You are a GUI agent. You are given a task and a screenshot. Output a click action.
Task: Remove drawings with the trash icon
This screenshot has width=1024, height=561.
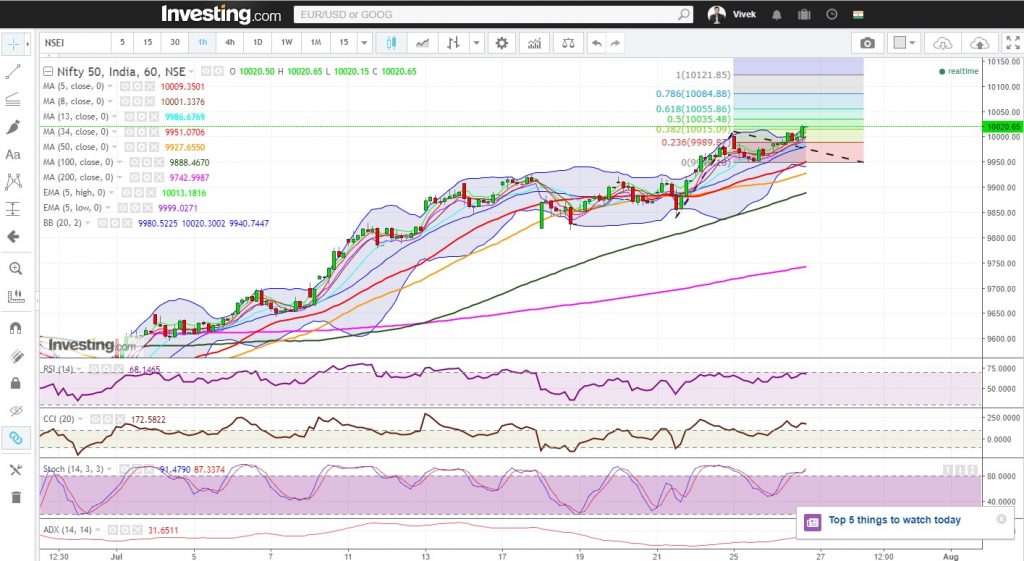coord(15,498)
